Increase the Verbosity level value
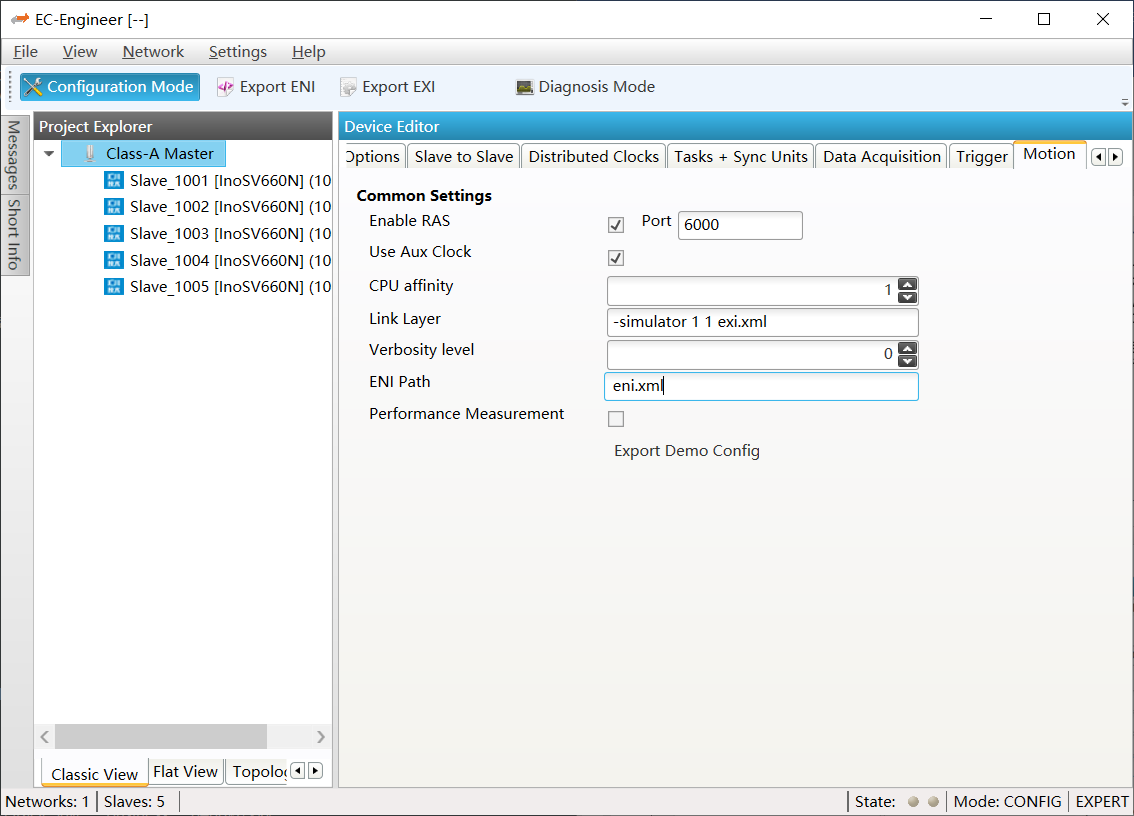This screenshot has height=816, width=1134. [908, 349]
